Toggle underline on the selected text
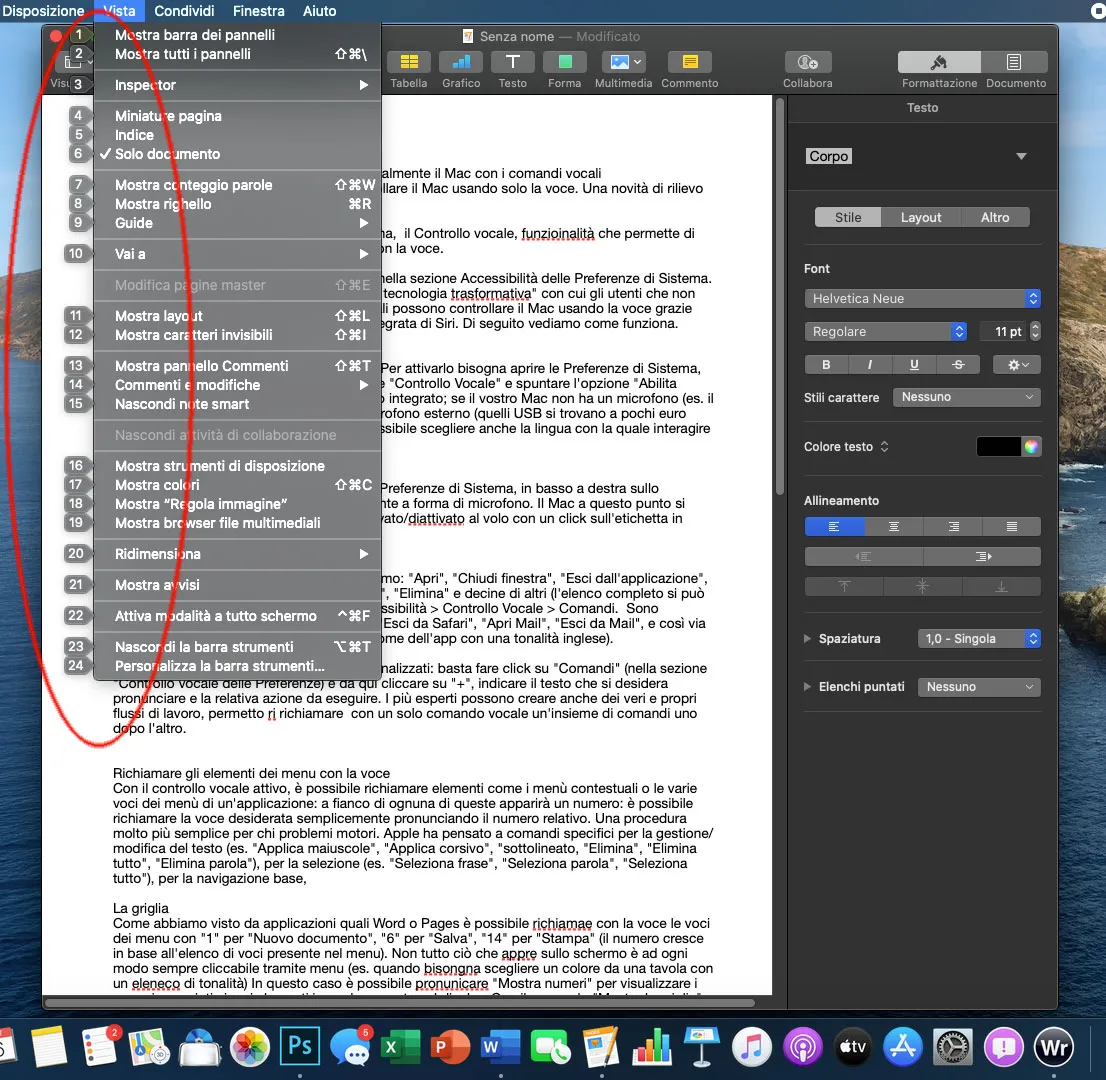Screen dimensions: 1106x1080 (914, 364)
